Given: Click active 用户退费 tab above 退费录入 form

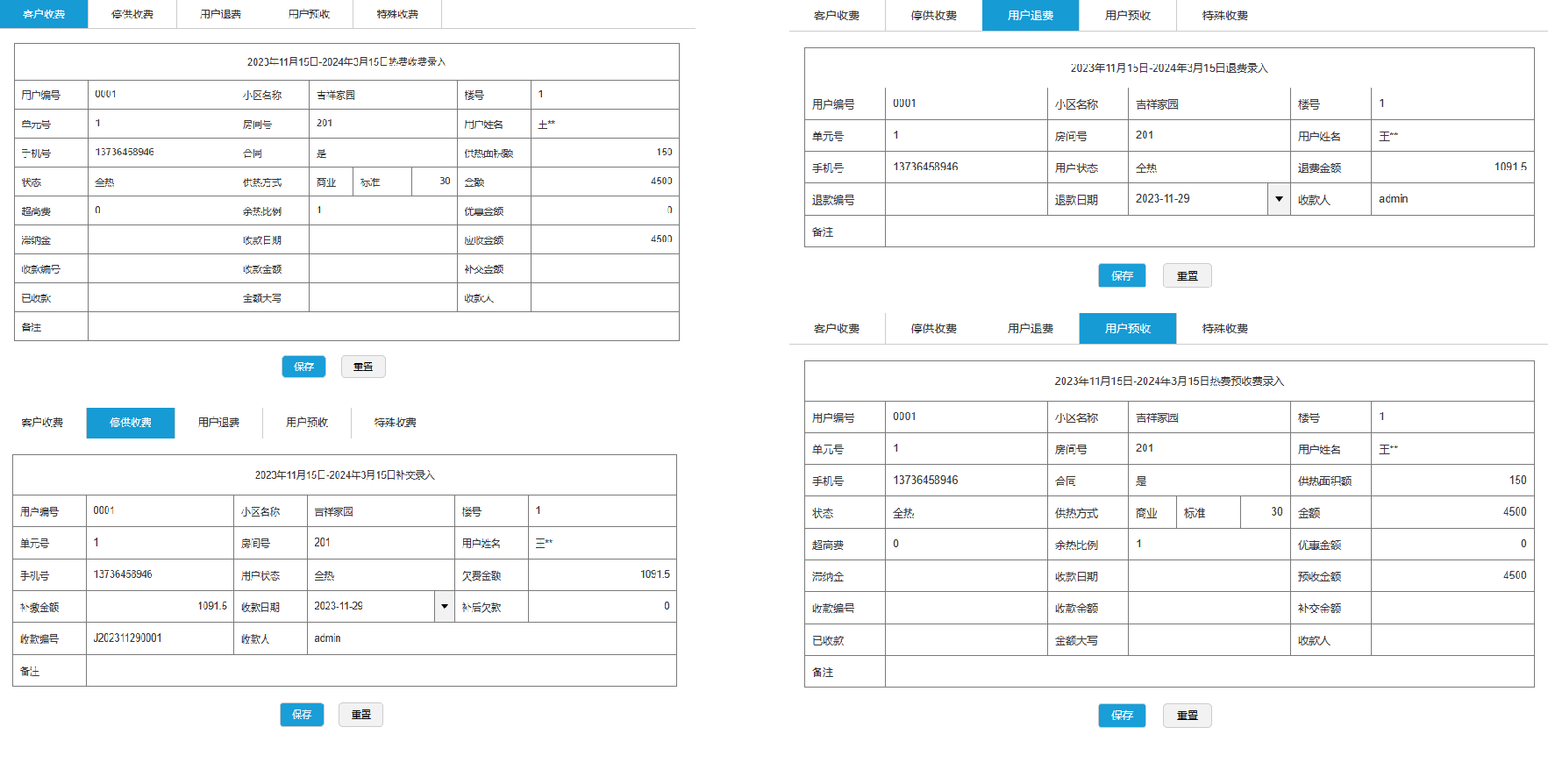Looking at the screenshot, I should (1031, 16).
